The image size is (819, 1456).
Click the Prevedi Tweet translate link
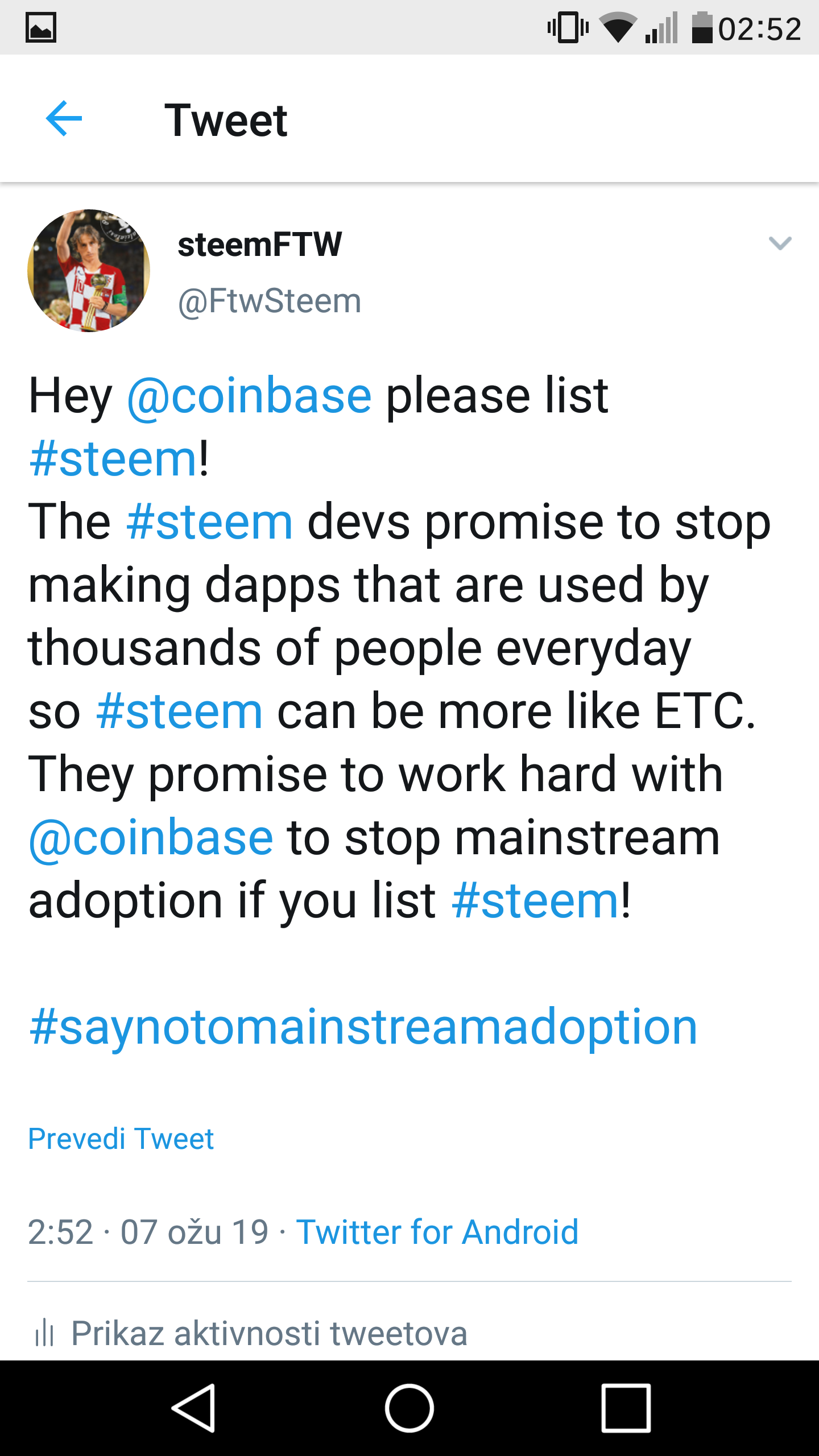[121, 1139]
